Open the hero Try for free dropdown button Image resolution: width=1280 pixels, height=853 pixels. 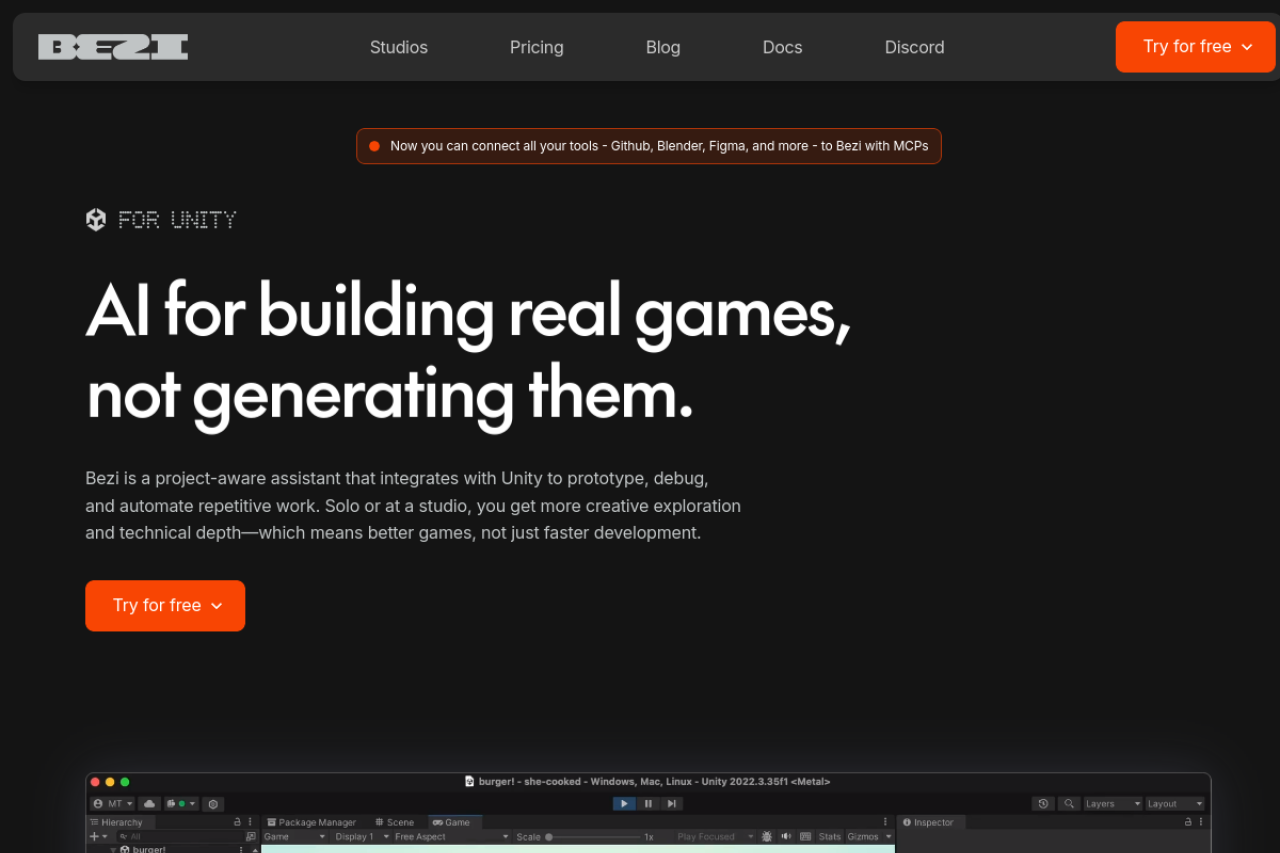click(x=165, y=606)
